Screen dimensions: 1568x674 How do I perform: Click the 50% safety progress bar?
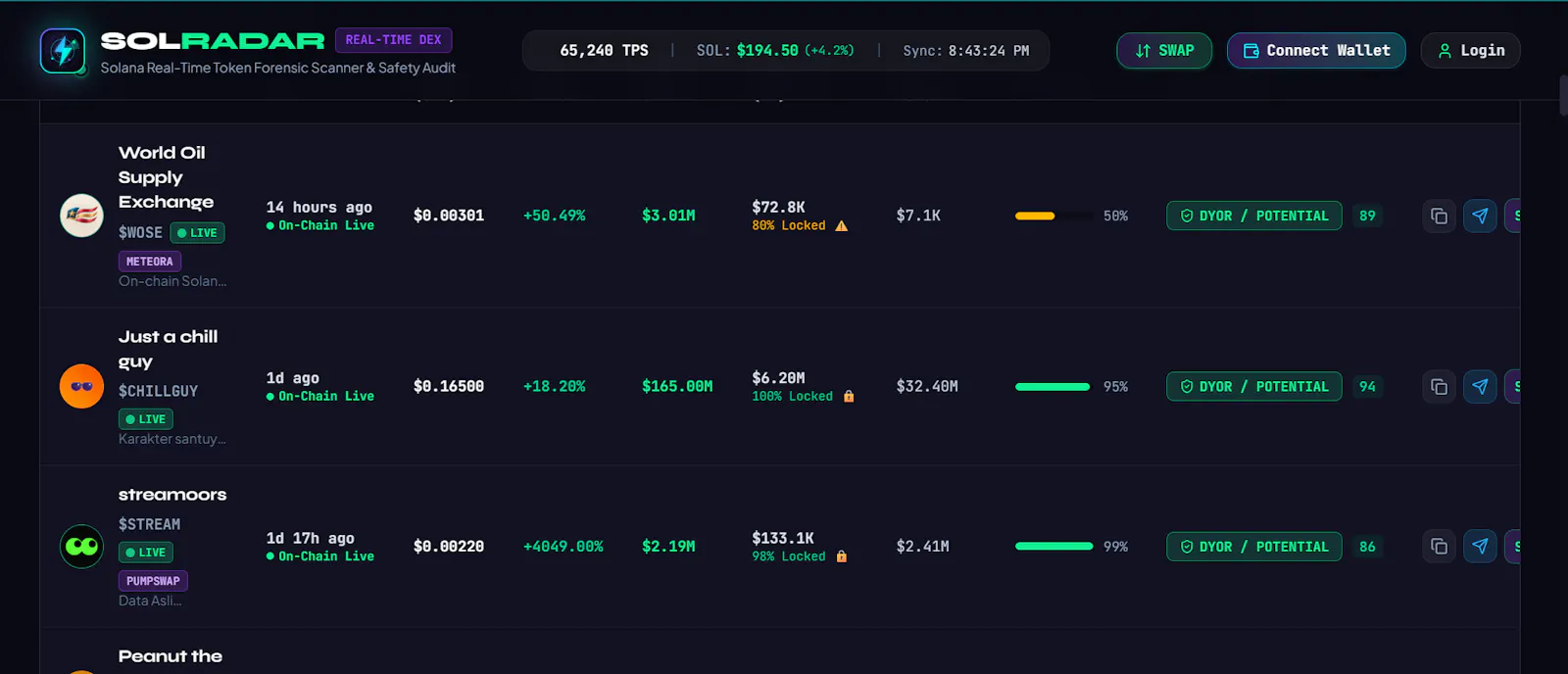(1053, 216)
